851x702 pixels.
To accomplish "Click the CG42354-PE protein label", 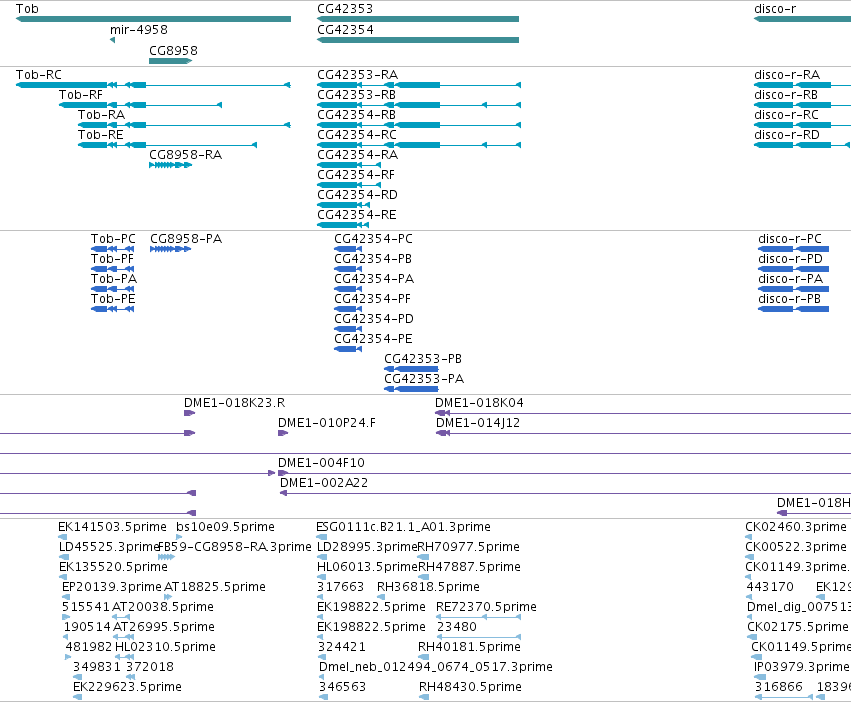I will 373,340.
